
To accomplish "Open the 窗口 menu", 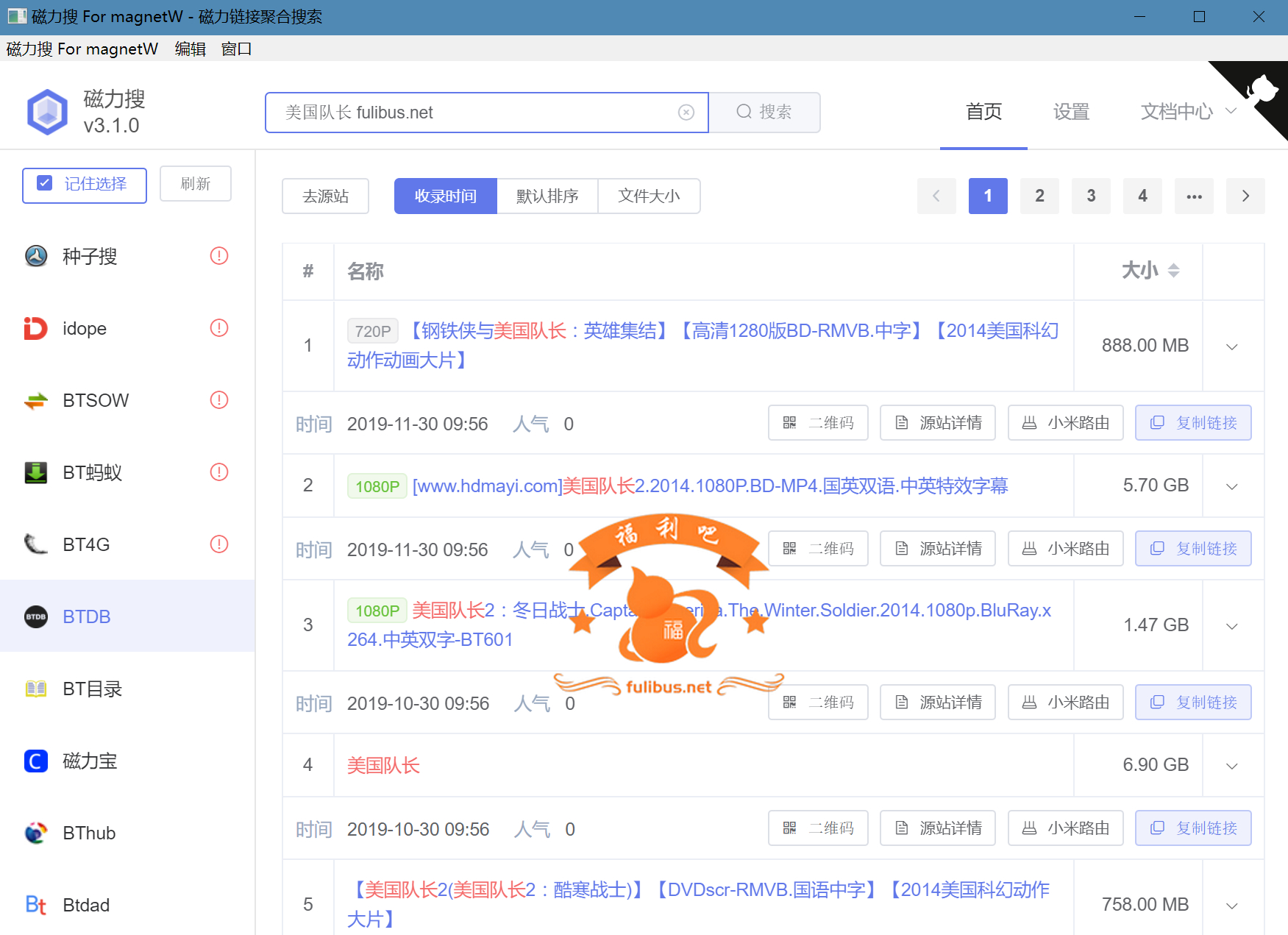I will tap(237, 49).
